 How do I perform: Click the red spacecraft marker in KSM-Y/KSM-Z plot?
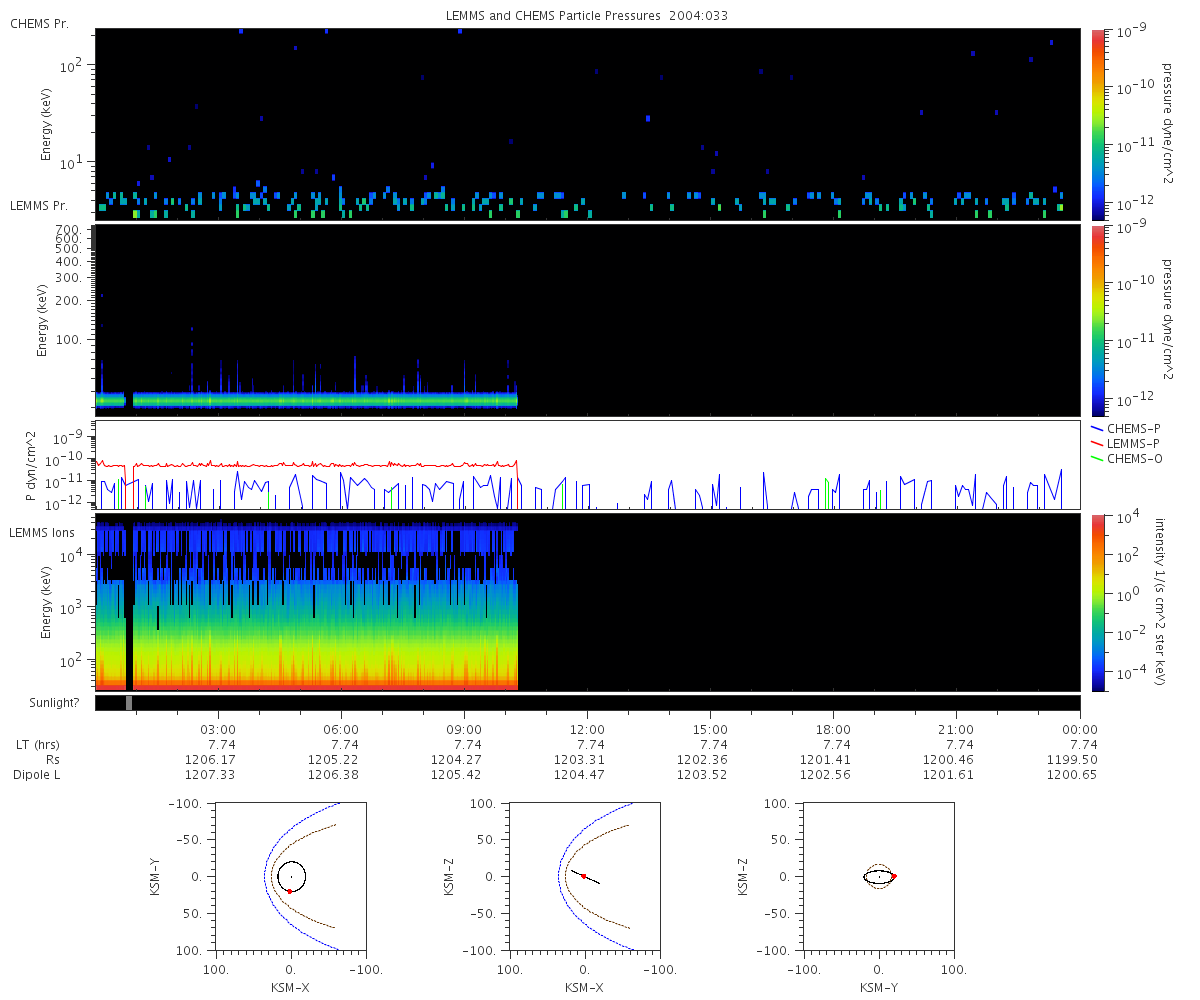coord(894,876)
